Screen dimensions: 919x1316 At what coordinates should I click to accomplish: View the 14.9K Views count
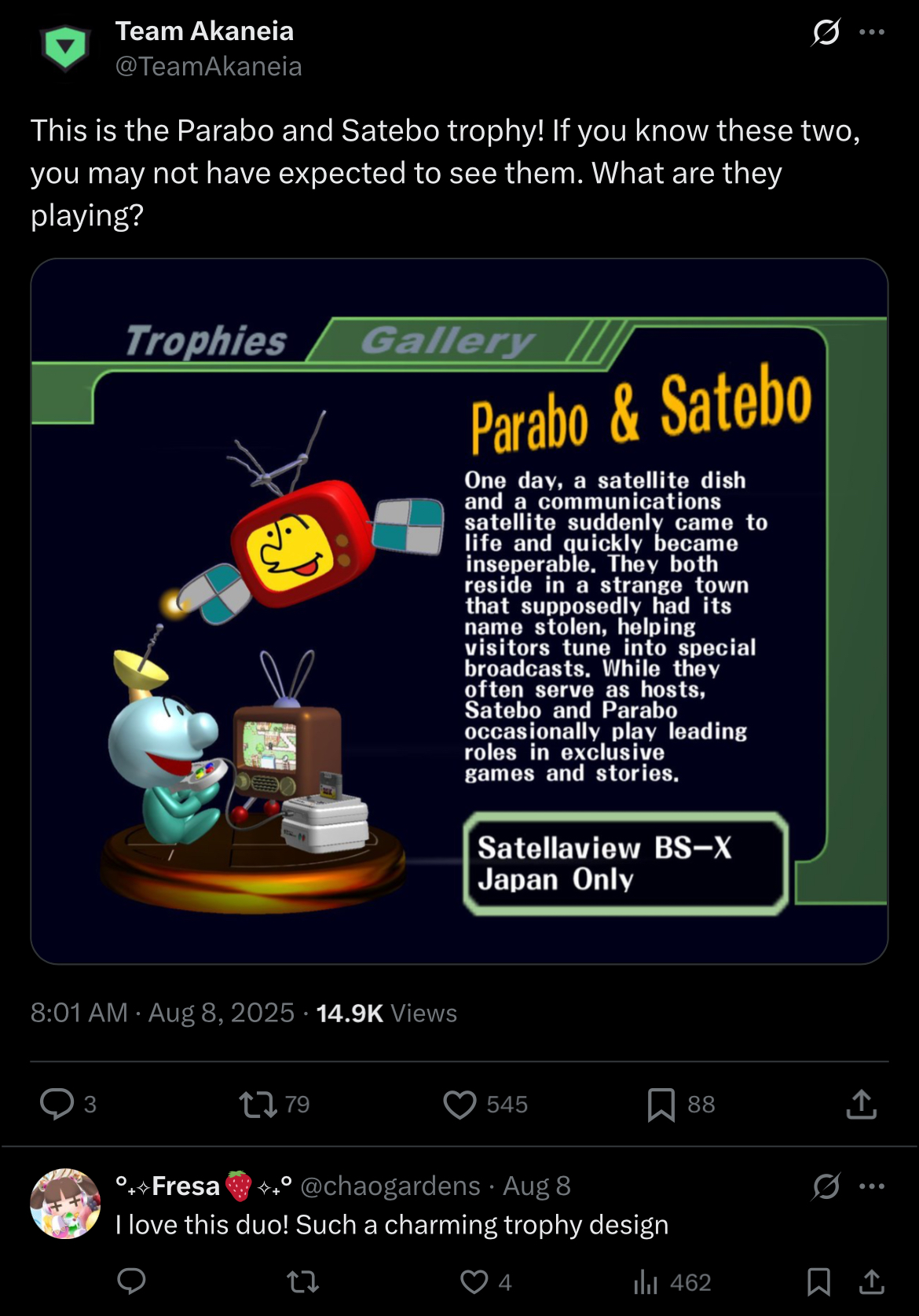386,1013
